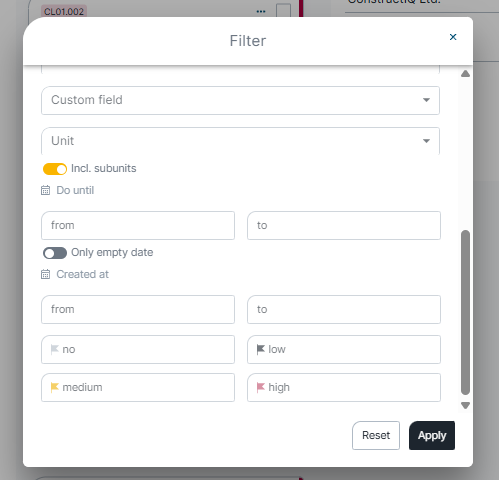Click the scroll-down arrow in the filter list
The width and height of the screenshot is (499, 480).
click(x=465, y=405)
